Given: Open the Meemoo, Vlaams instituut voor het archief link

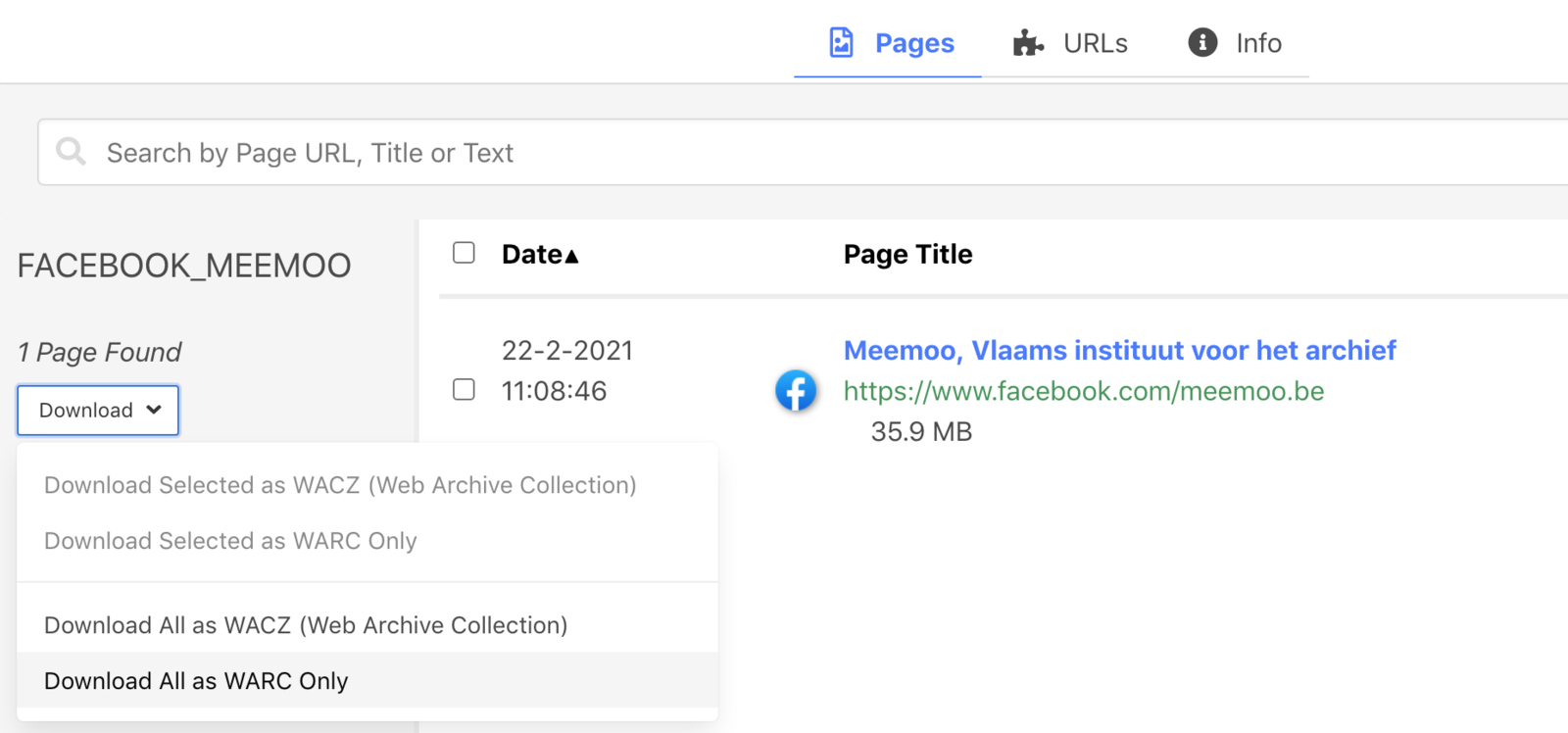Looking at the screenshot, I should 1119,350.
